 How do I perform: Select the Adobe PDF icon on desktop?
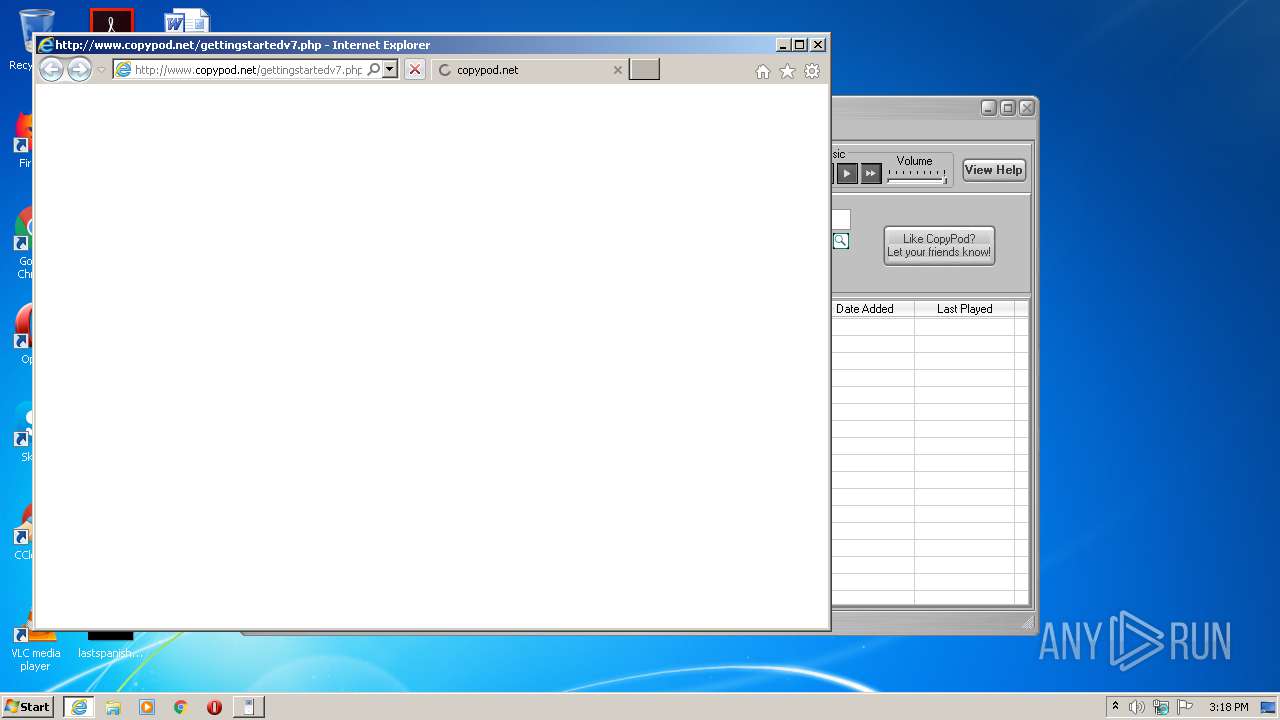pos(111,21)
